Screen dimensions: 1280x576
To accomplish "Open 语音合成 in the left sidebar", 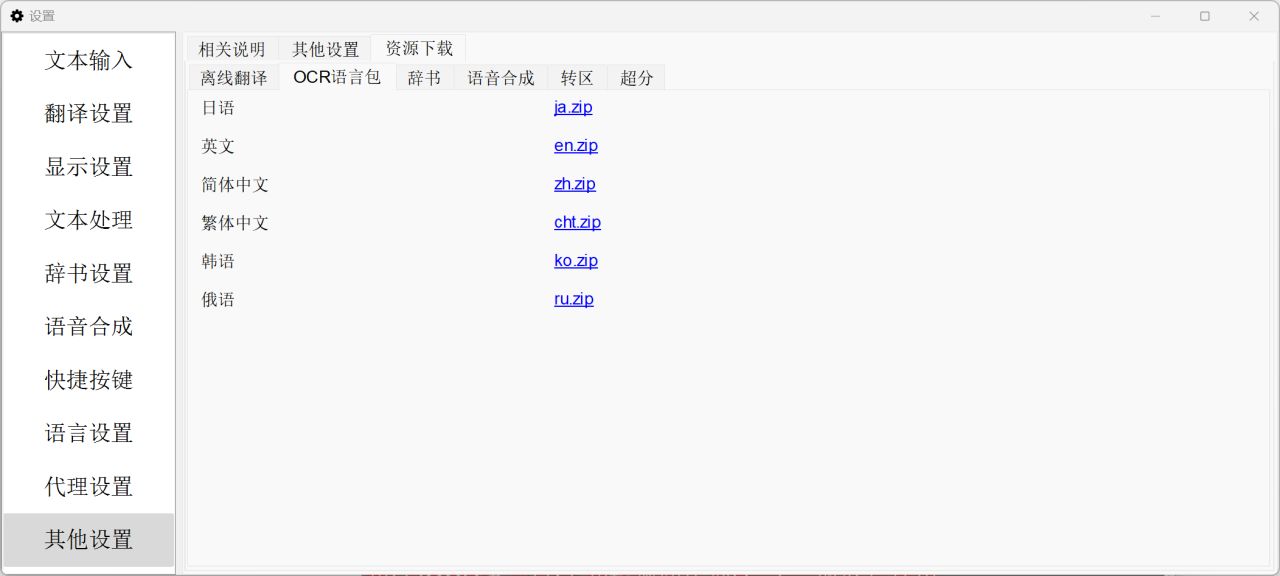I will (x=89, y=326).
